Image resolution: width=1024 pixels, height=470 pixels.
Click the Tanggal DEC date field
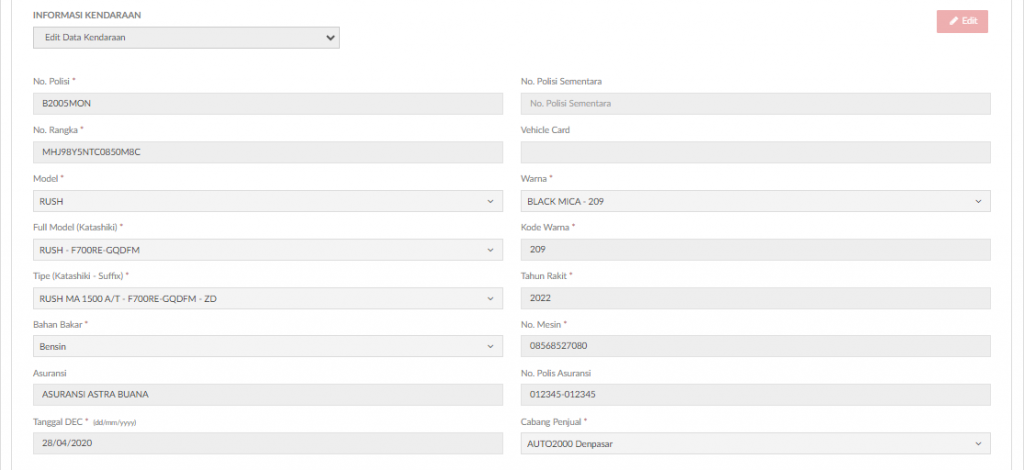[268, 444]
